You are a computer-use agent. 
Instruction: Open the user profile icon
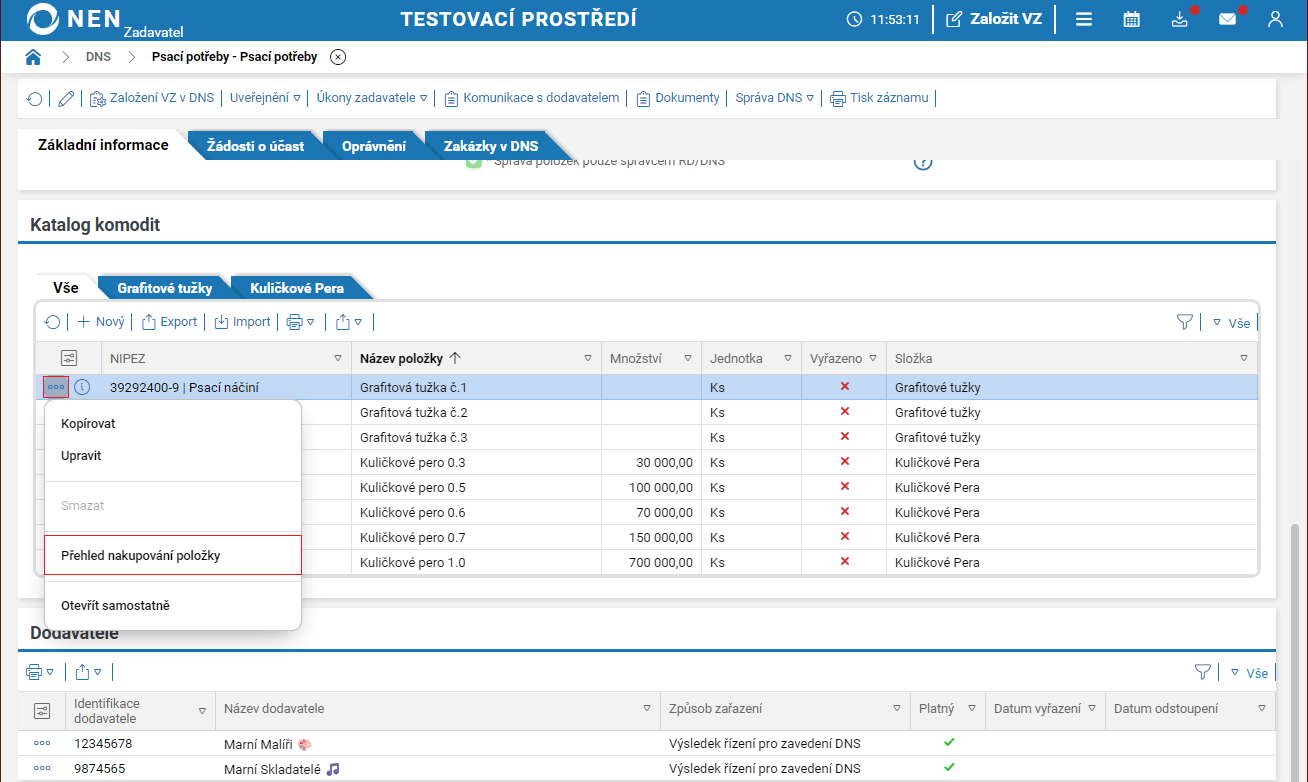pos(1274,19)
